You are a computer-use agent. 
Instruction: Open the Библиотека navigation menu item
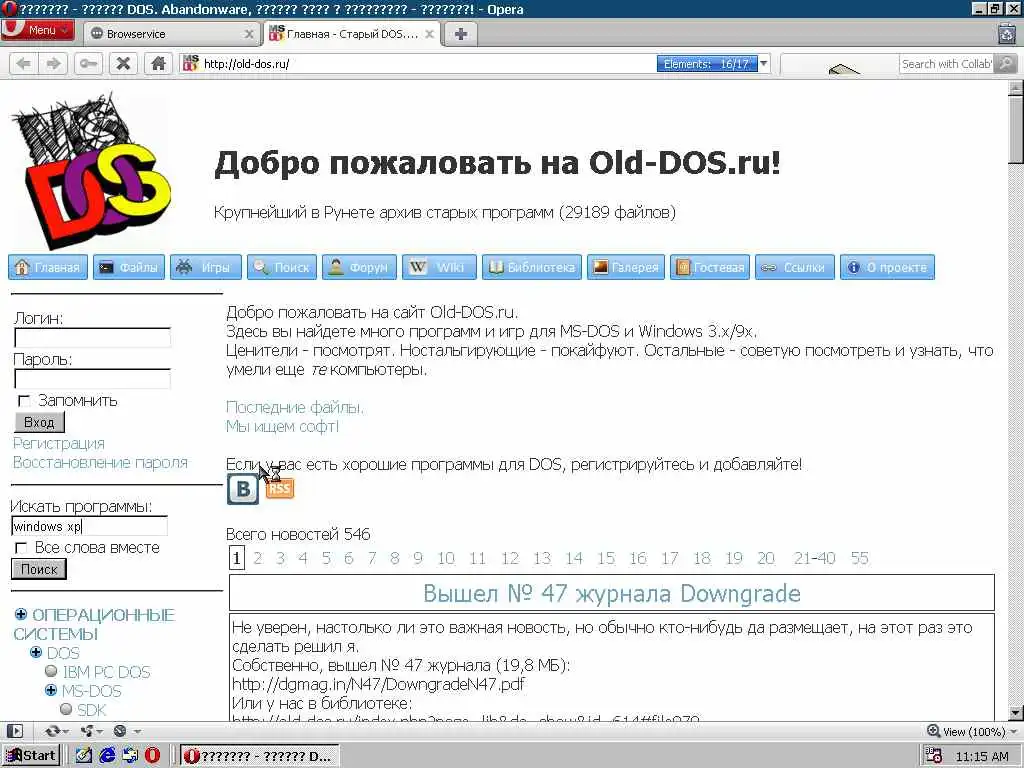pyautogui.click(x=532, y=267)
